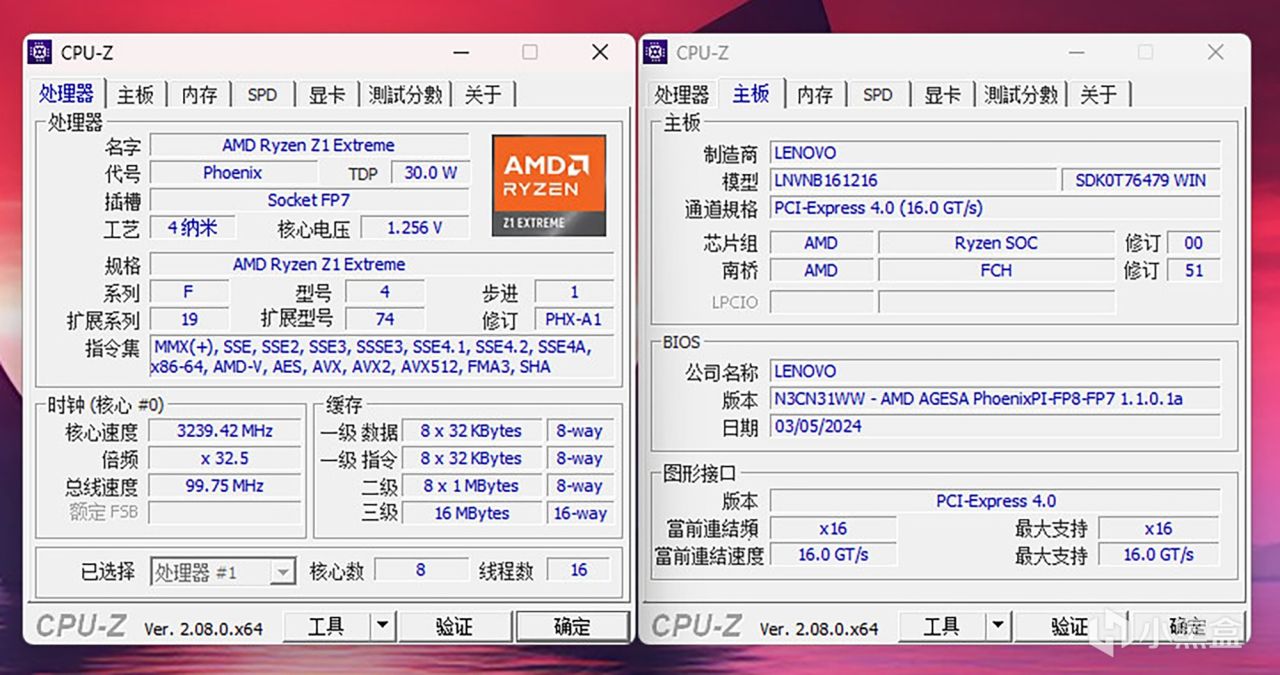Select the 处理器 tab in the right window
Image resolution: width=1280 pixels, height=675 pixels.
[681, 94]
